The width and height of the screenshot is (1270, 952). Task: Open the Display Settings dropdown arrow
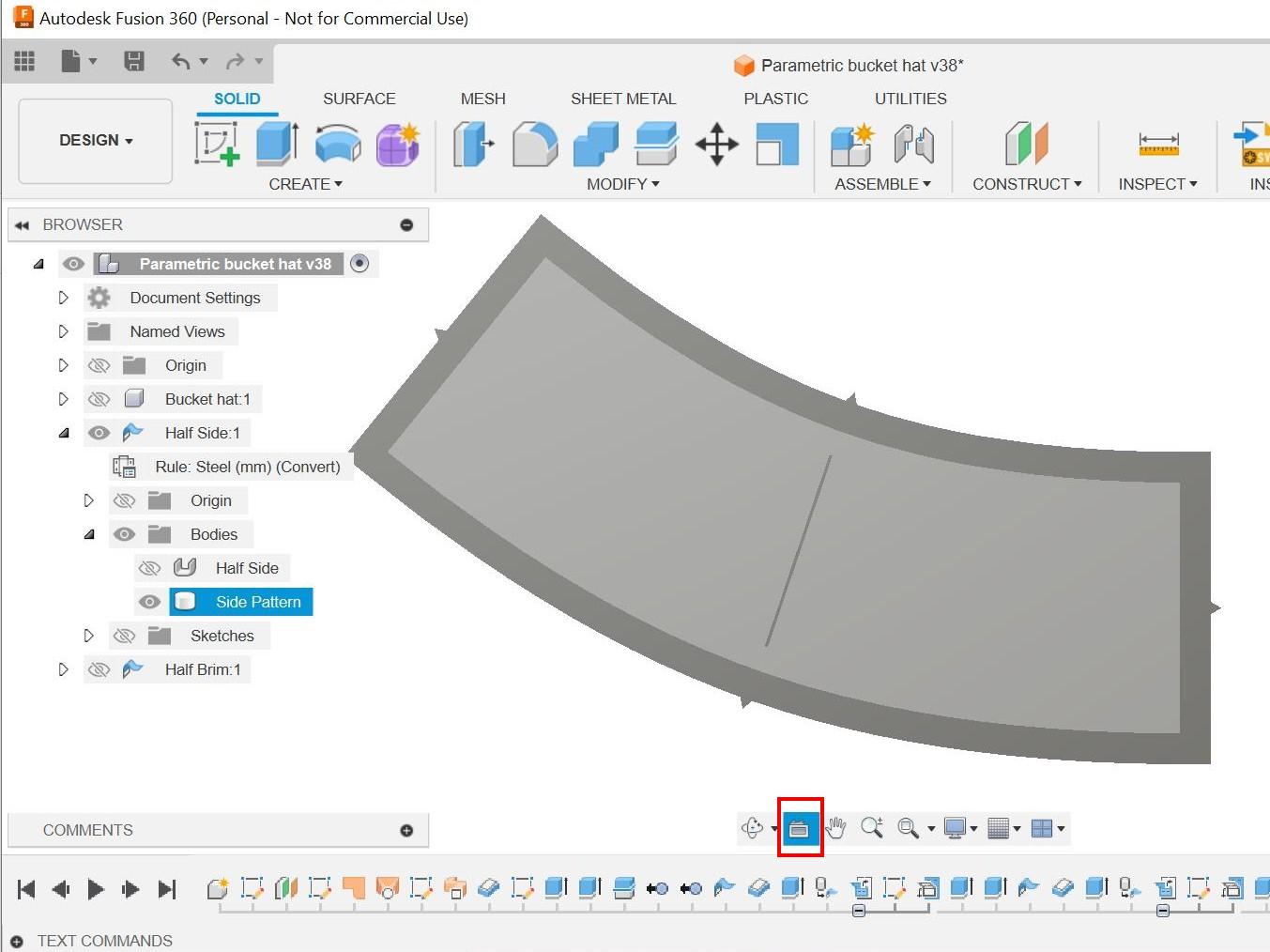click(973, 829)
